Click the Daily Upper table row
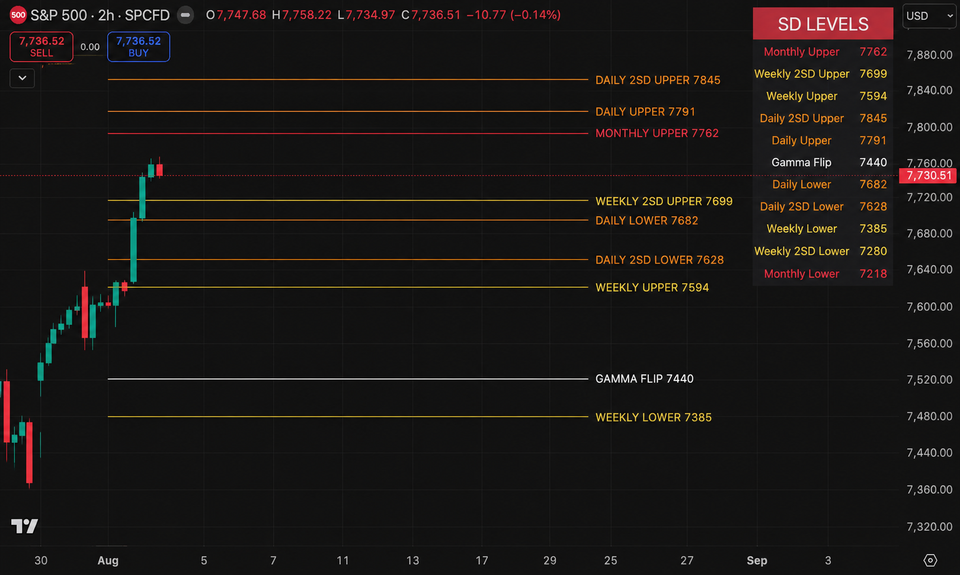Screen dimensions: 960x575 (823, 140)
